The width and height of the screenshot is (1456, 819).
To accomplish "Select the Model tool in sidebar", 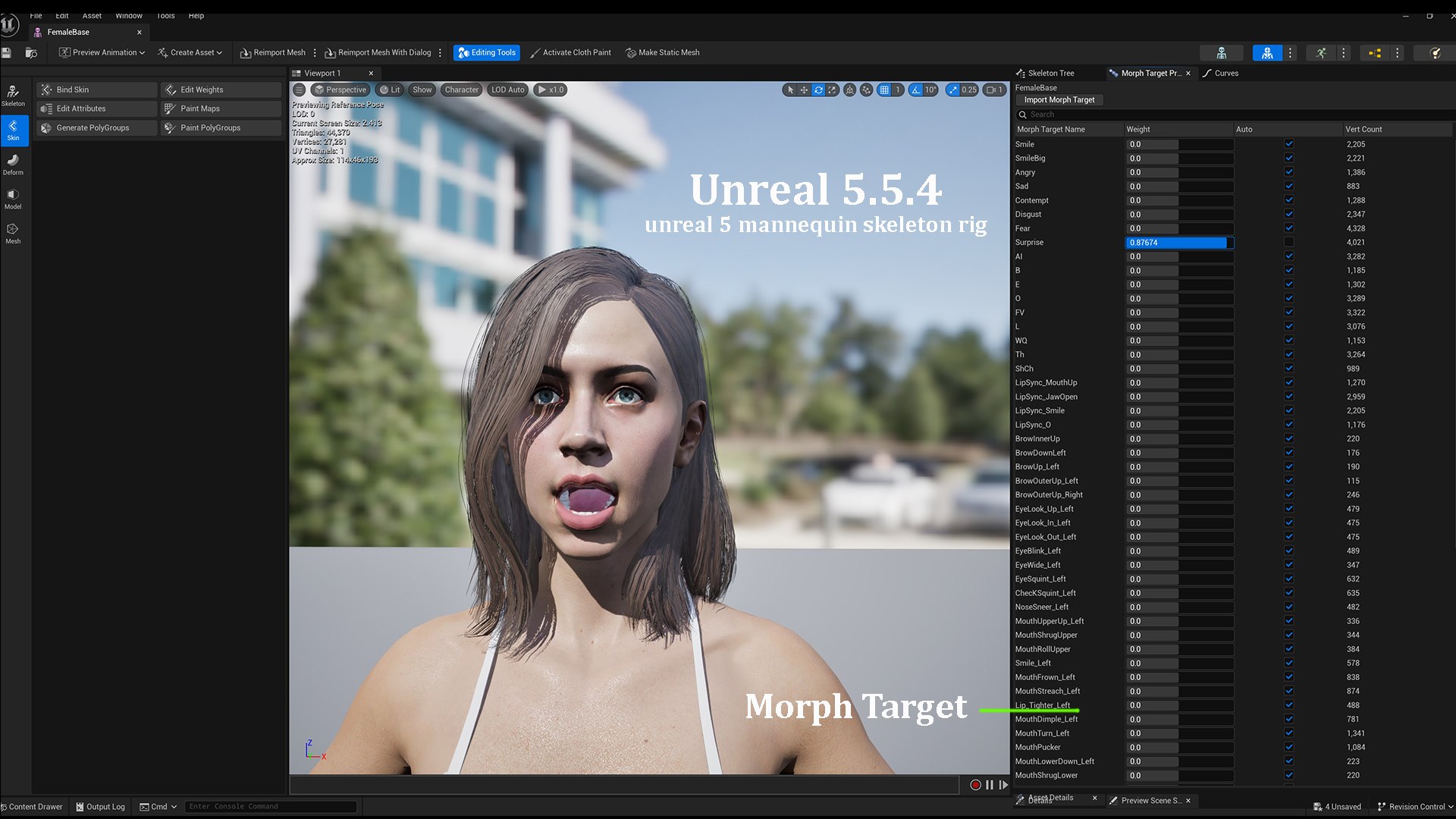I will 13,199.
